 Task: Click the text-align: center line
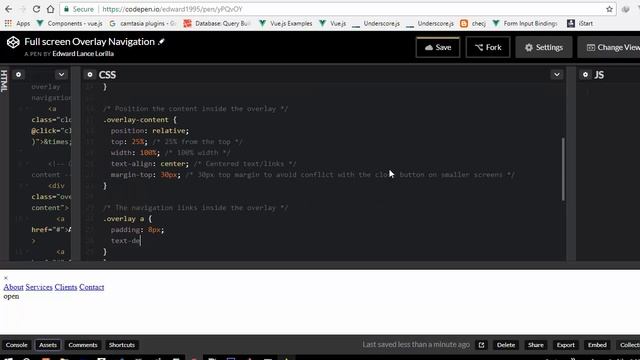[150, 164]
